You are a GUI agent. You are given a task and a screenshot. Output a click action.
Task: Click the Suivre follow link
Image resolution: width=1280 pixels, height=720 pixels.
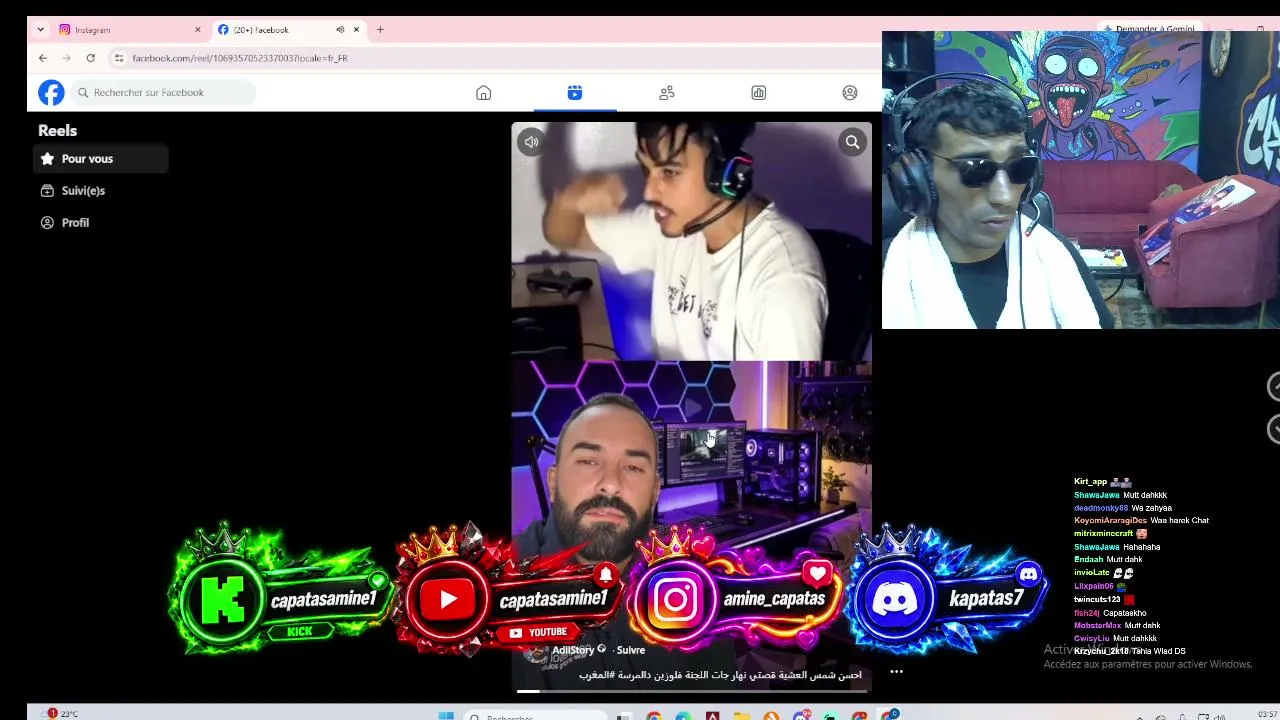click(631, 650)
